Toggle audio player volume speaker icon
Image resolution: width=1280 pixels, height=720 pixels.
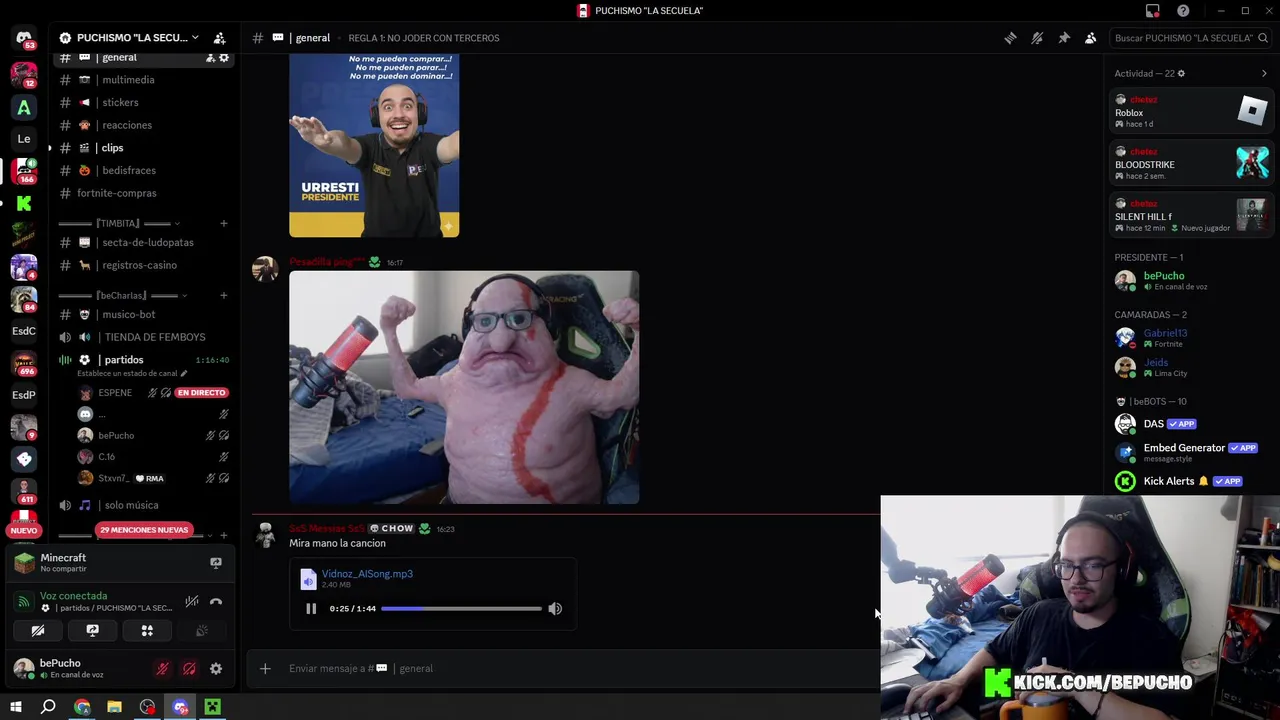tap(555, 608)
